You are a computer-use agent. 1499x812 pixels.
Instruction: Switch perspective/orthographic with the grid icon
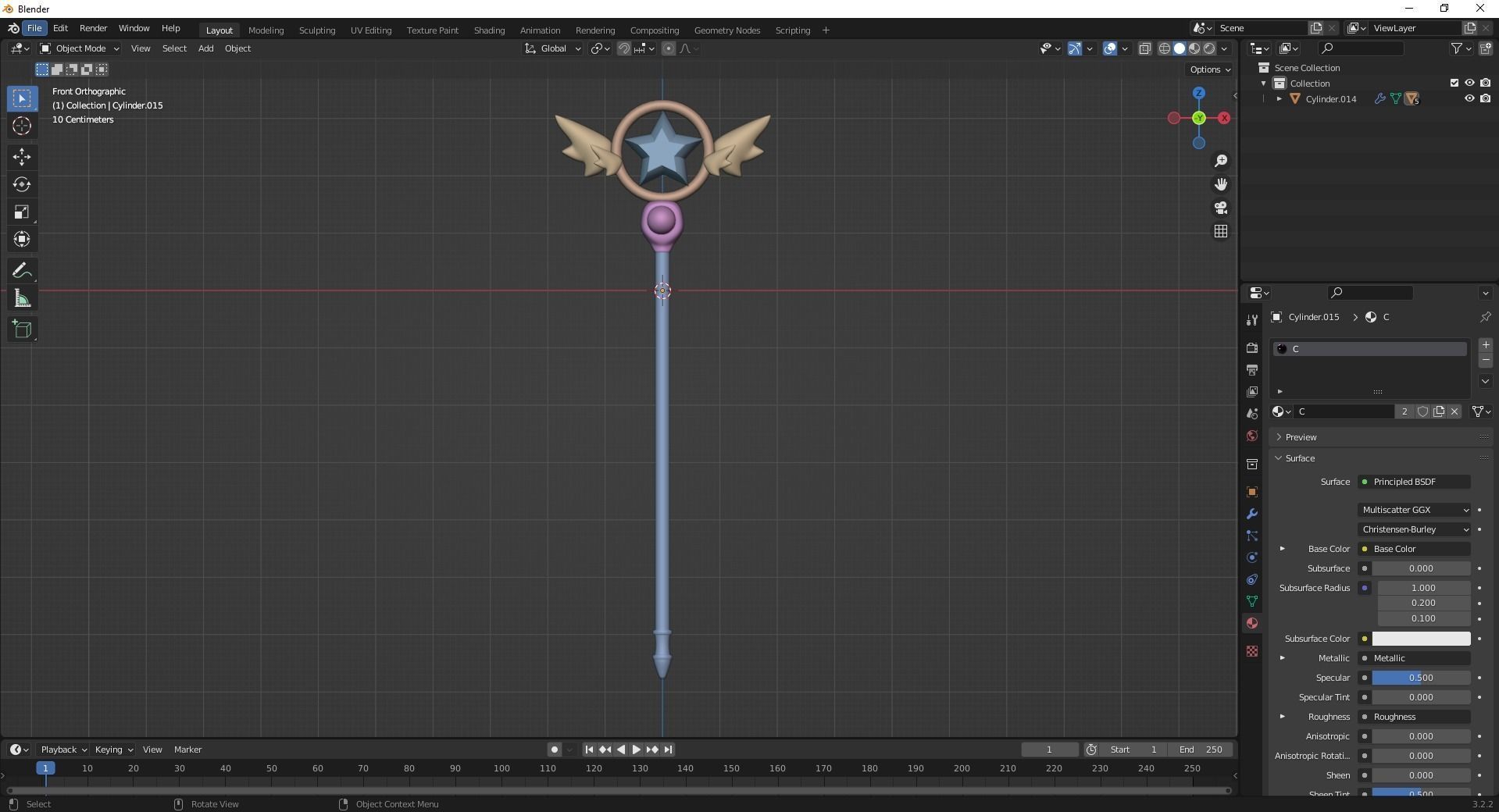pyautogui.click(x=1221, y=231)
